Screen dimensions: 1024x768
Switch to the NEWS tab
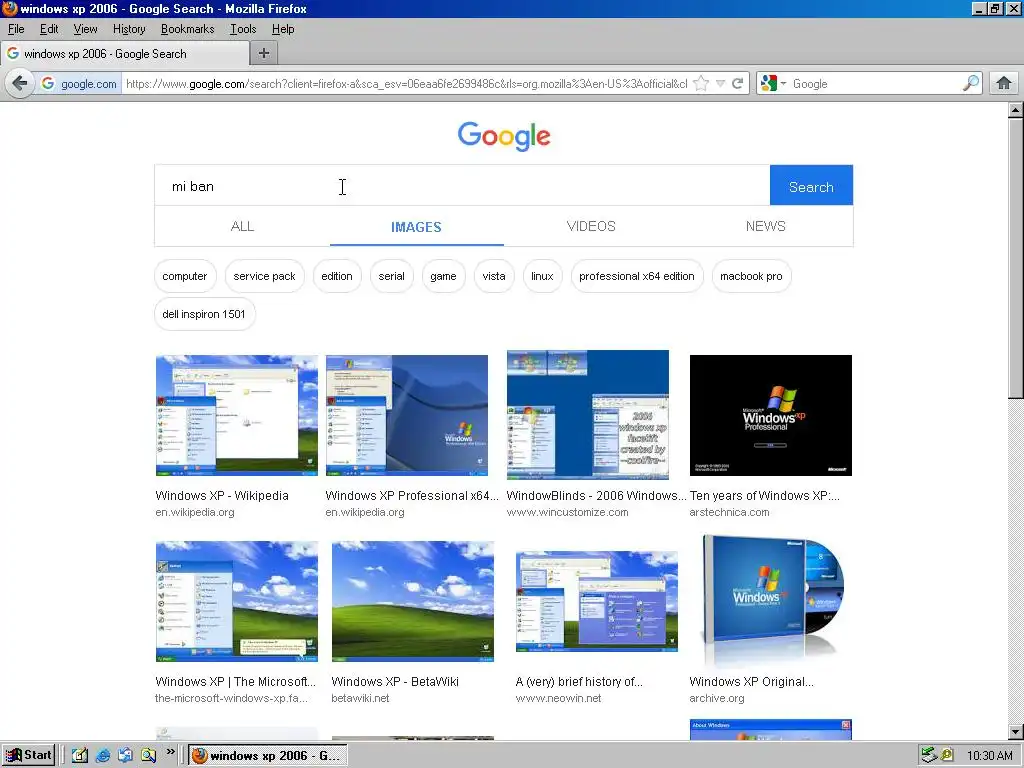(765, 226)
